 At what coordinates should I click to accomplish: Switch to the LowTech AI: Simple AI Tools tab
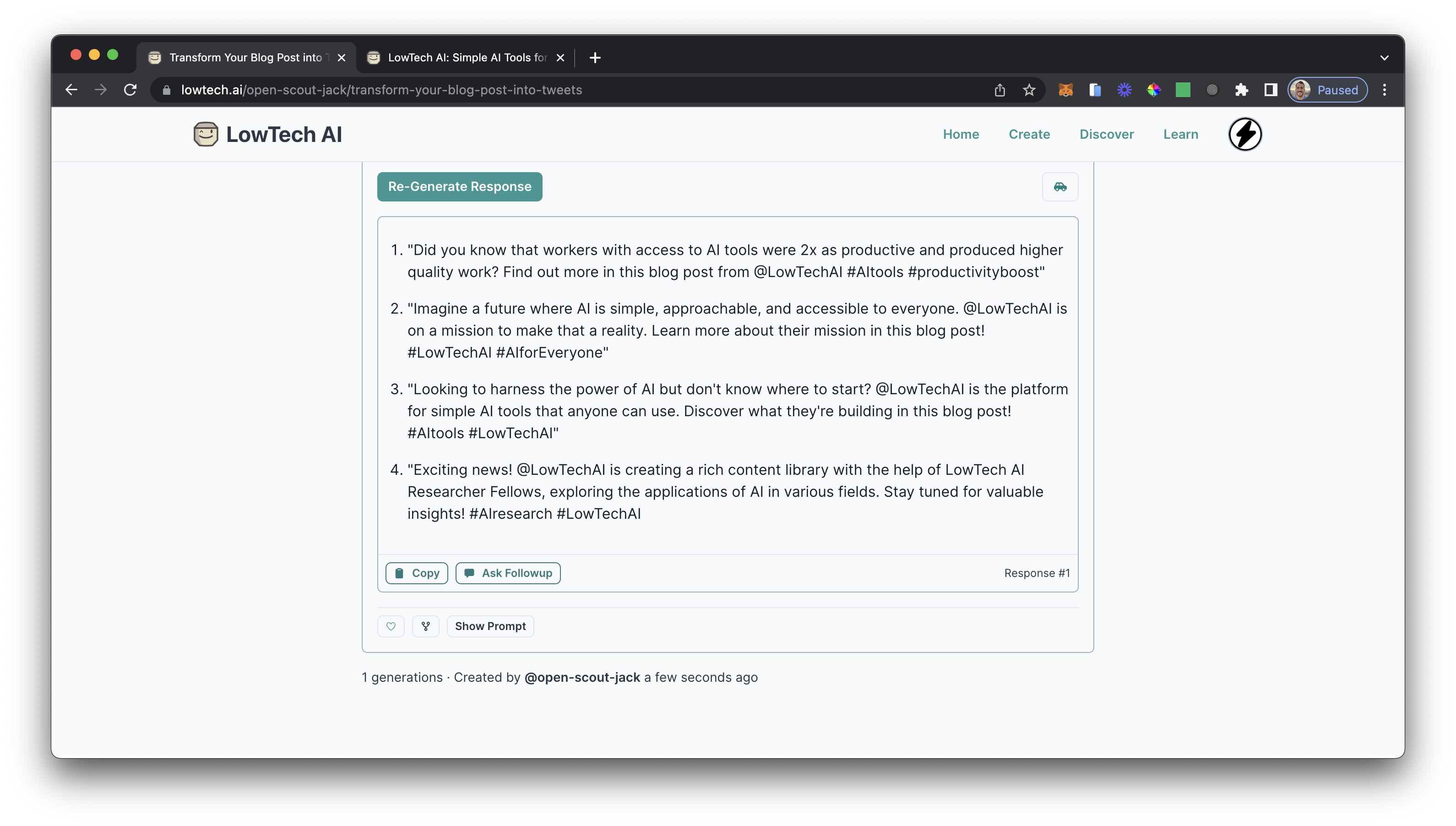[x=466, y=58]
